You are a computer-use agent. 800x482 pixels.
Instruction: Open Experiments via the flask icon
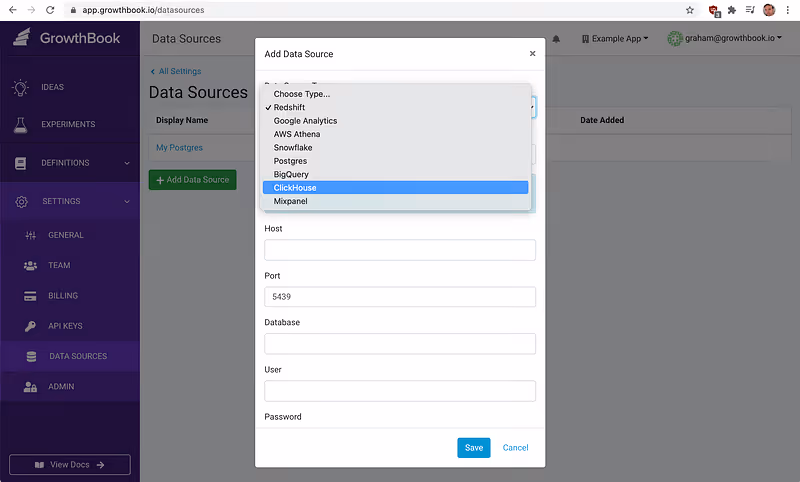click(x=20, y=124)
